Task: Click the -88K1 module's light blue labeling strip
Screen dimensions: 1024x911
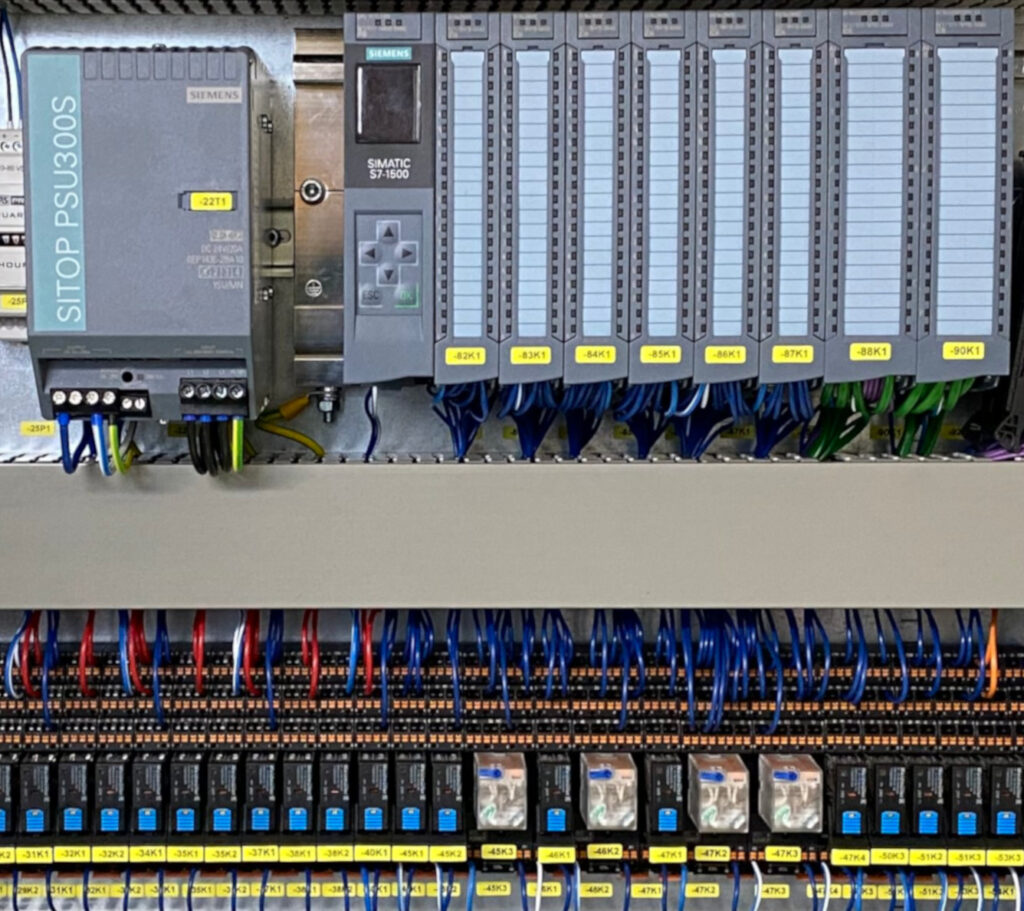Action: tap(873, 190)
